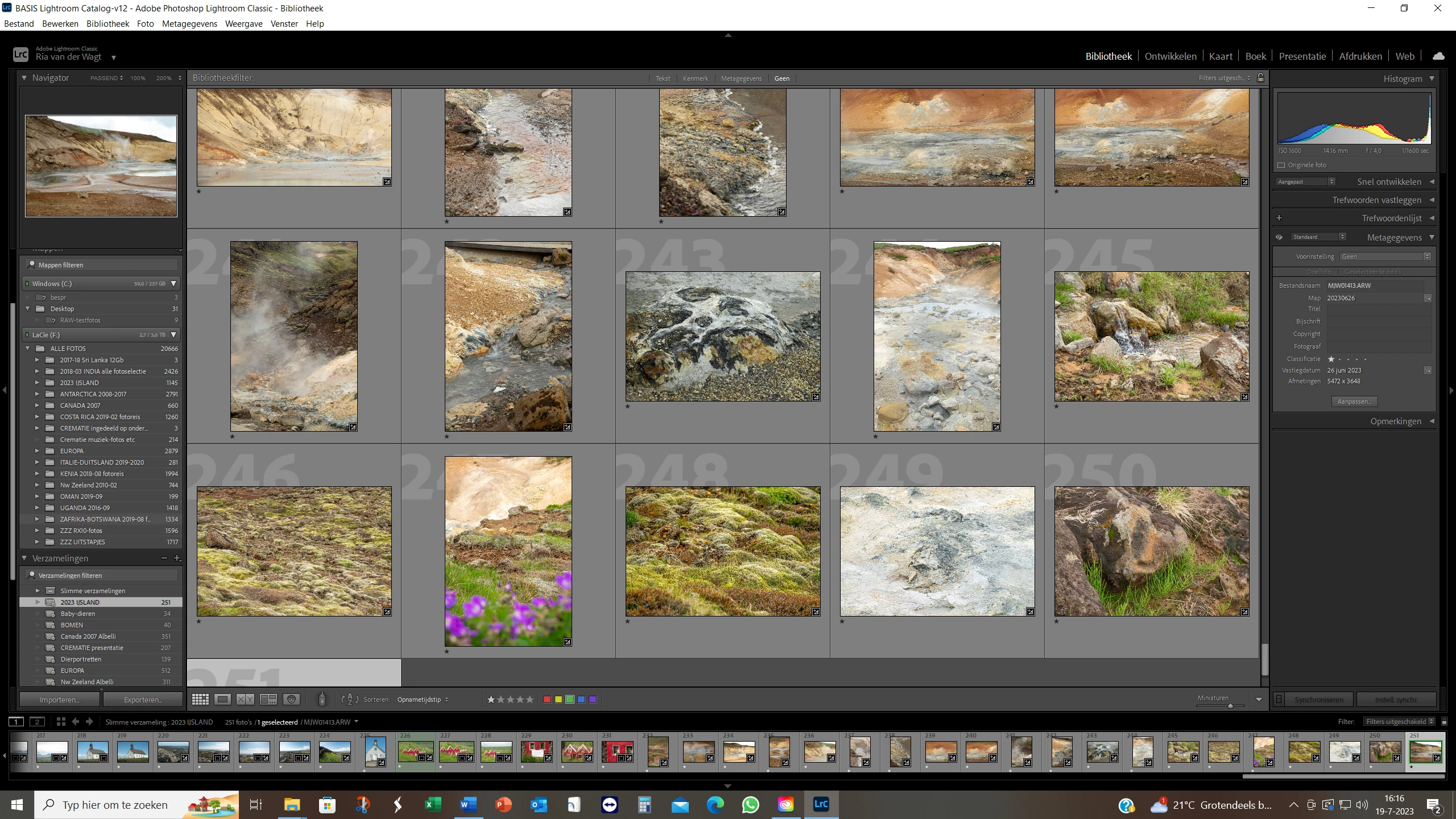Toggle the filter switch in filmstrip

[1444, 722]
